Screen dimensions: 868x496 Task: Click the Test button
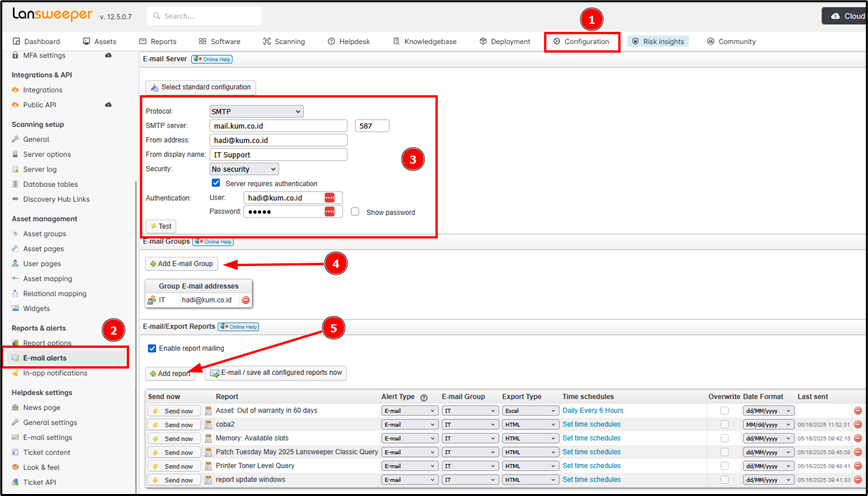point(161,226)
